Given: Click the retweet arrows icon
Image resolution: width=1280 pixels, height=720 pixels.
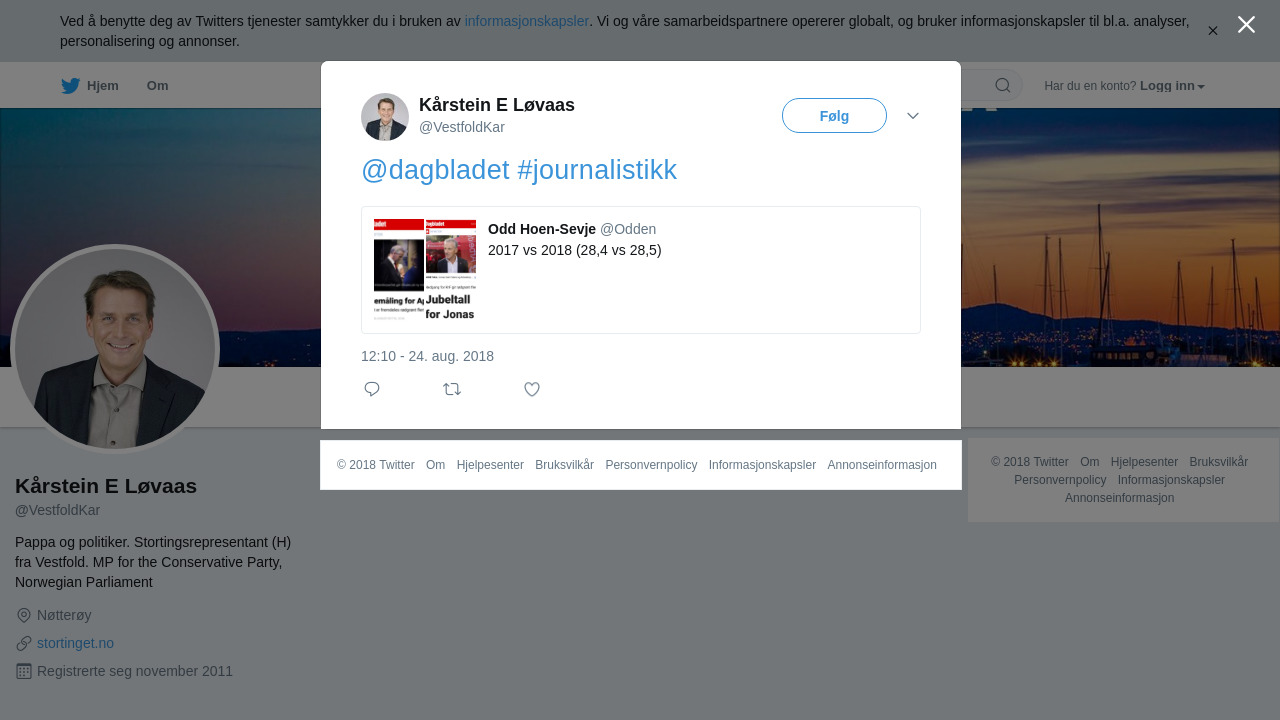Looking at the screenshot, I should [452, 389].
